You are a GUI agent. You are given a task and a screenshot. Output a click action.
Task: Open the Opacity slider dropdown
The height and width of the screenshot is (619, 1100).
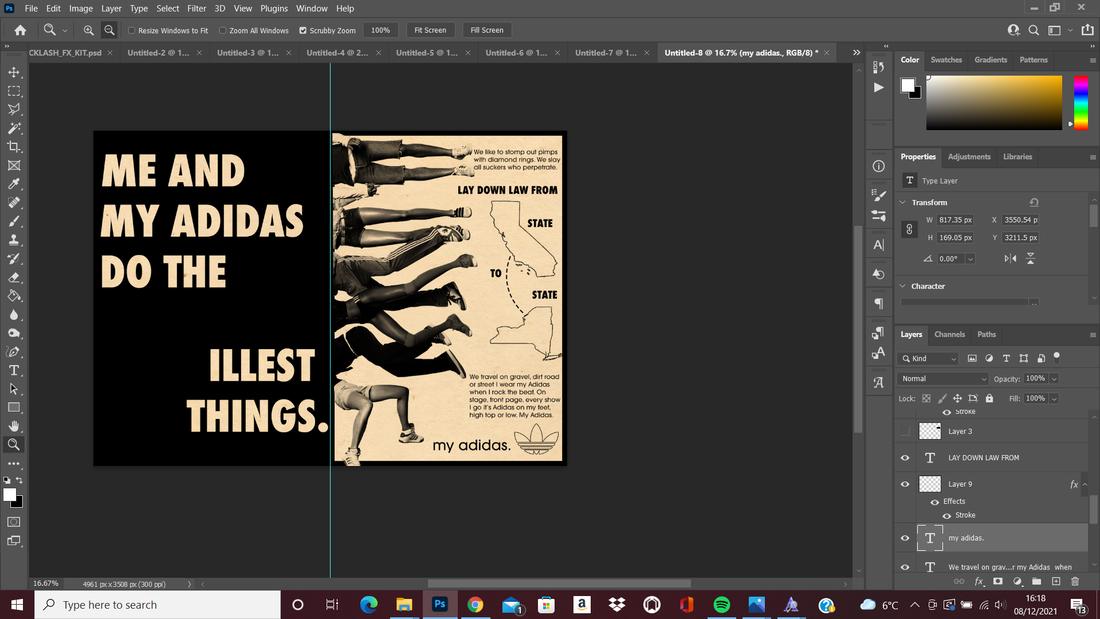point(1054,378)
